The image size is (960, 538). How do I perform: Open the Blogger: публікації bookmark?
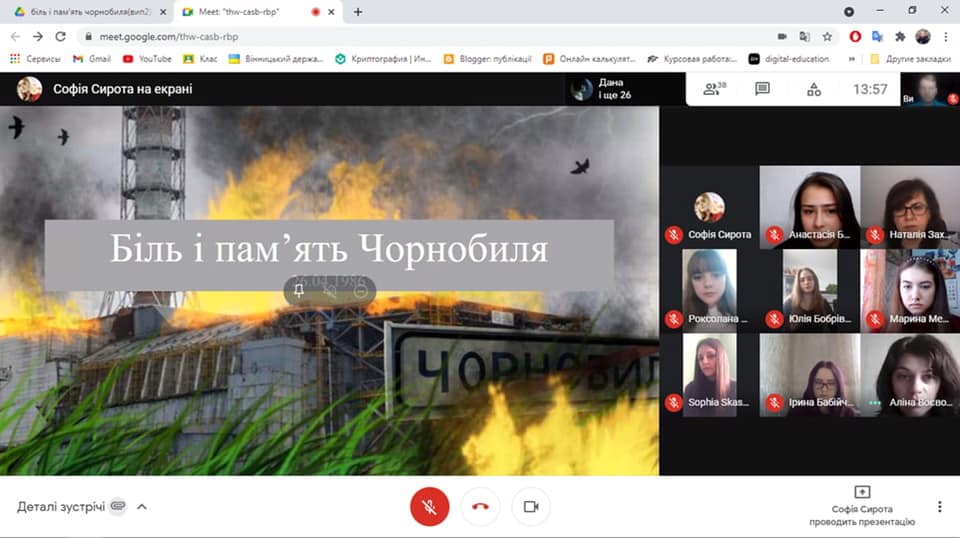click(487, 59)
